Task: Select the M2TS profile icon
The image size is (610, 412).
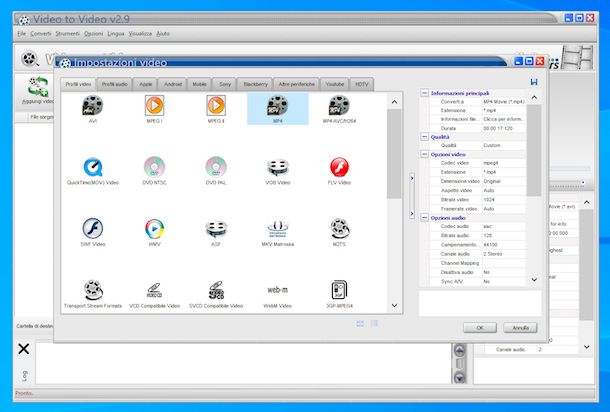Action: pyautogui.click(x=339, y=229)
